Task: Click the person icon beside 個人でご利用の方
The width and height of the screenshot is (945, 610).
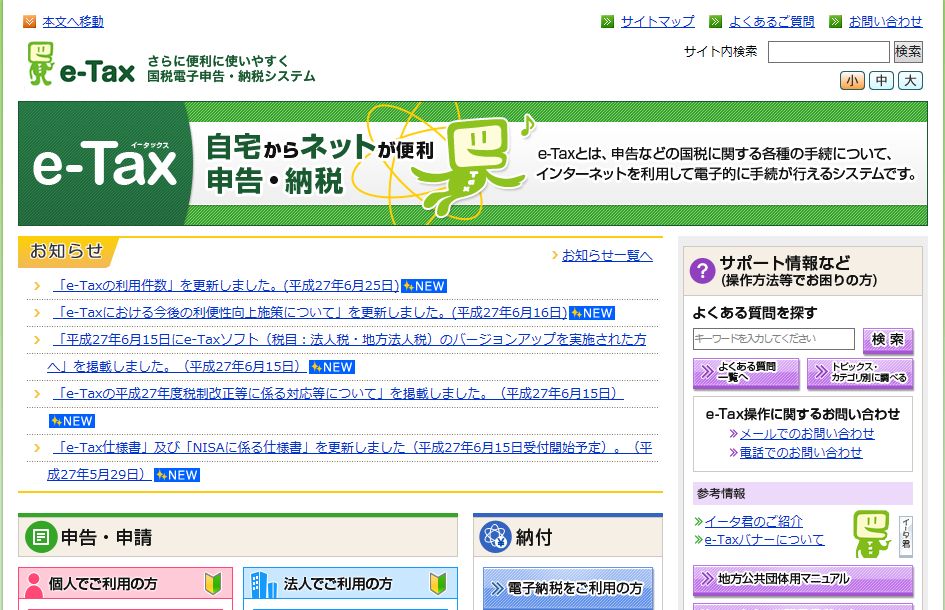Action: [x=34, y=585]
